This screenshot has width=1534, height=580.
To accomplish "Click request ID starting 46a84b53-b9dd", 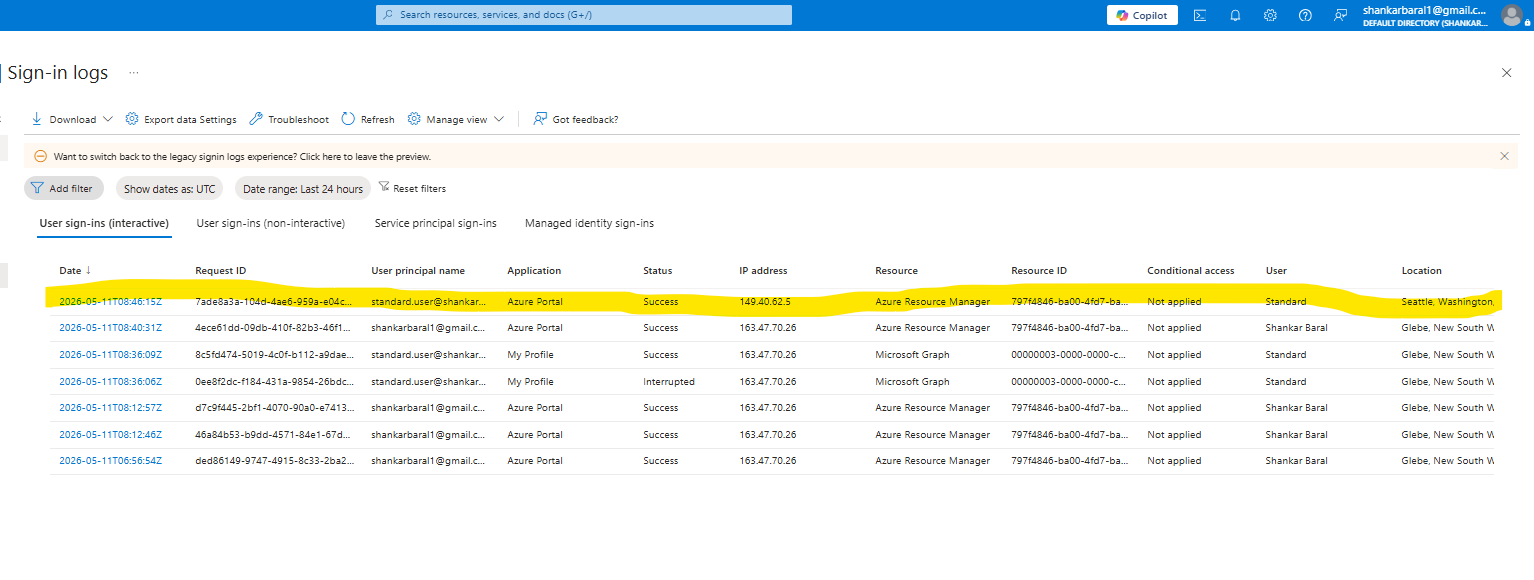I will click(x=274, y=435).
